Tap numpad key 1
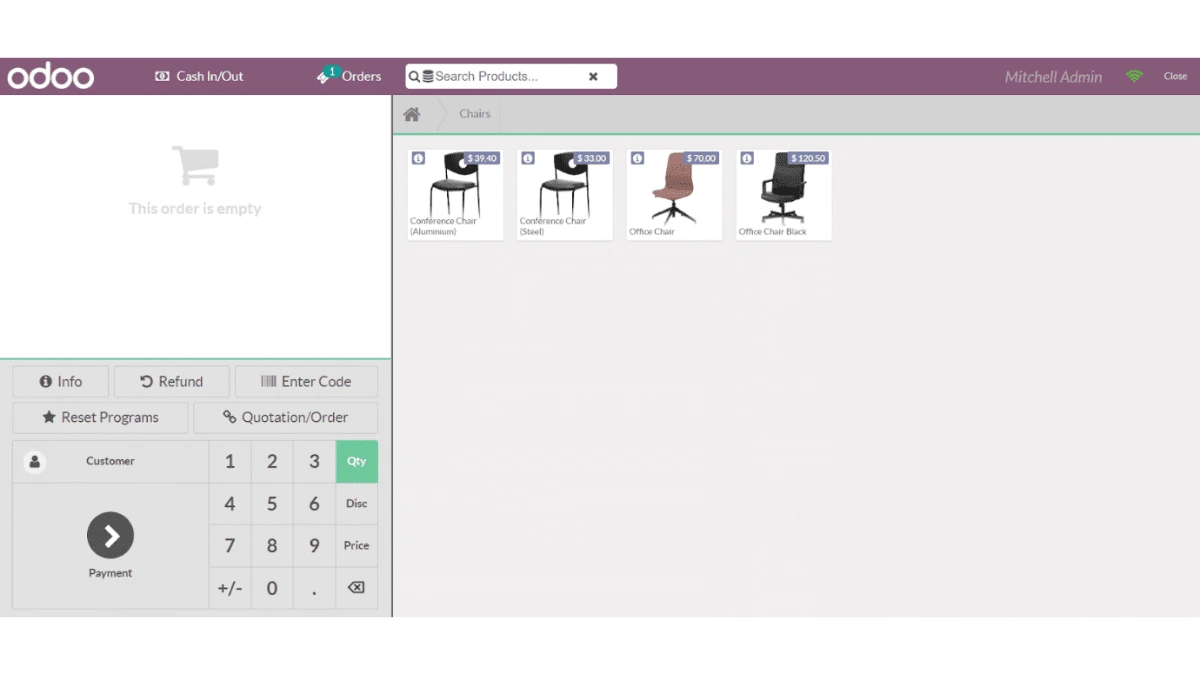The image size is (1200, 675). pos(230,461)
